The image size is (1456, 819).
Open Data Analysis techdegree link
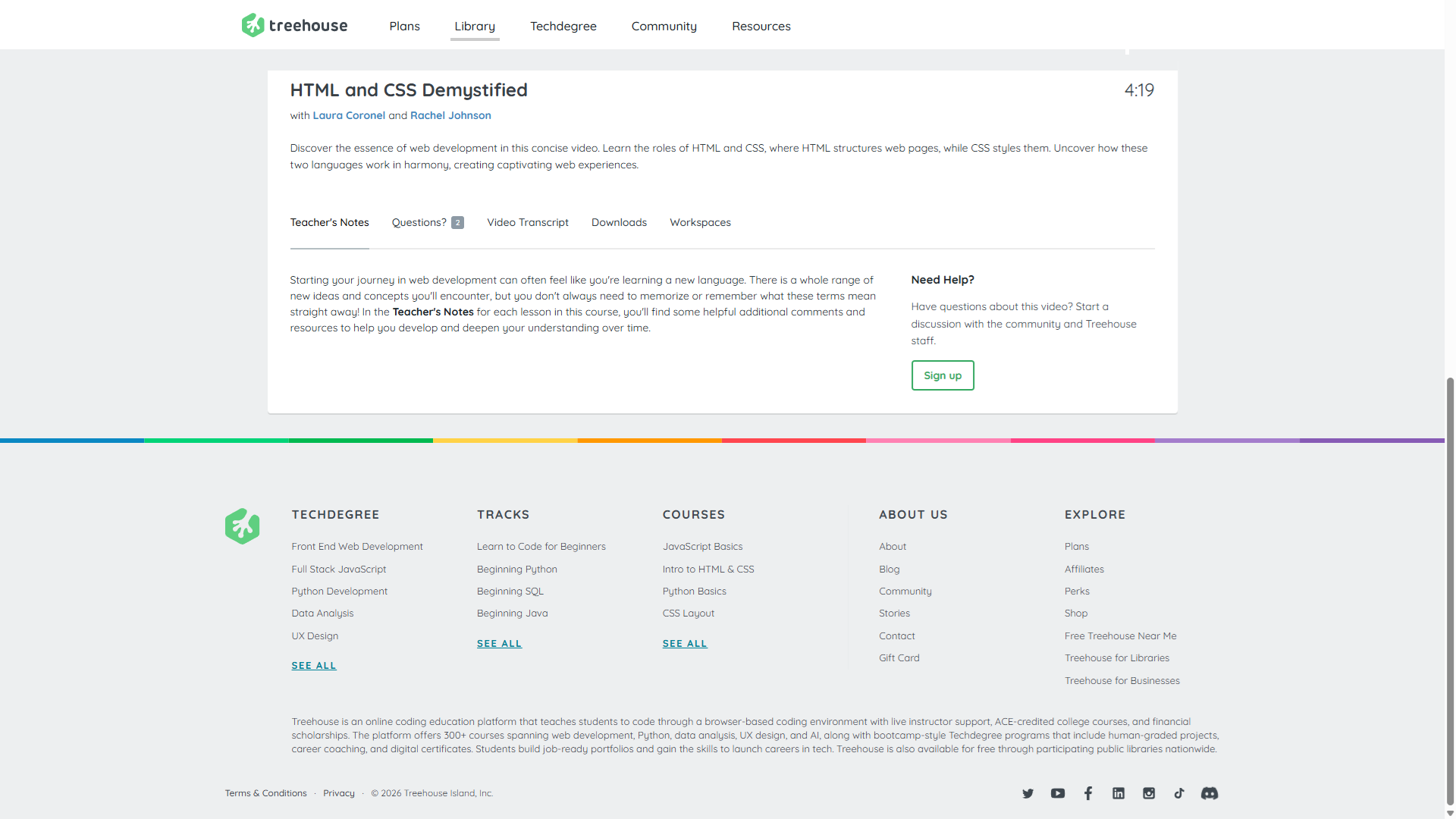(323, 613)
